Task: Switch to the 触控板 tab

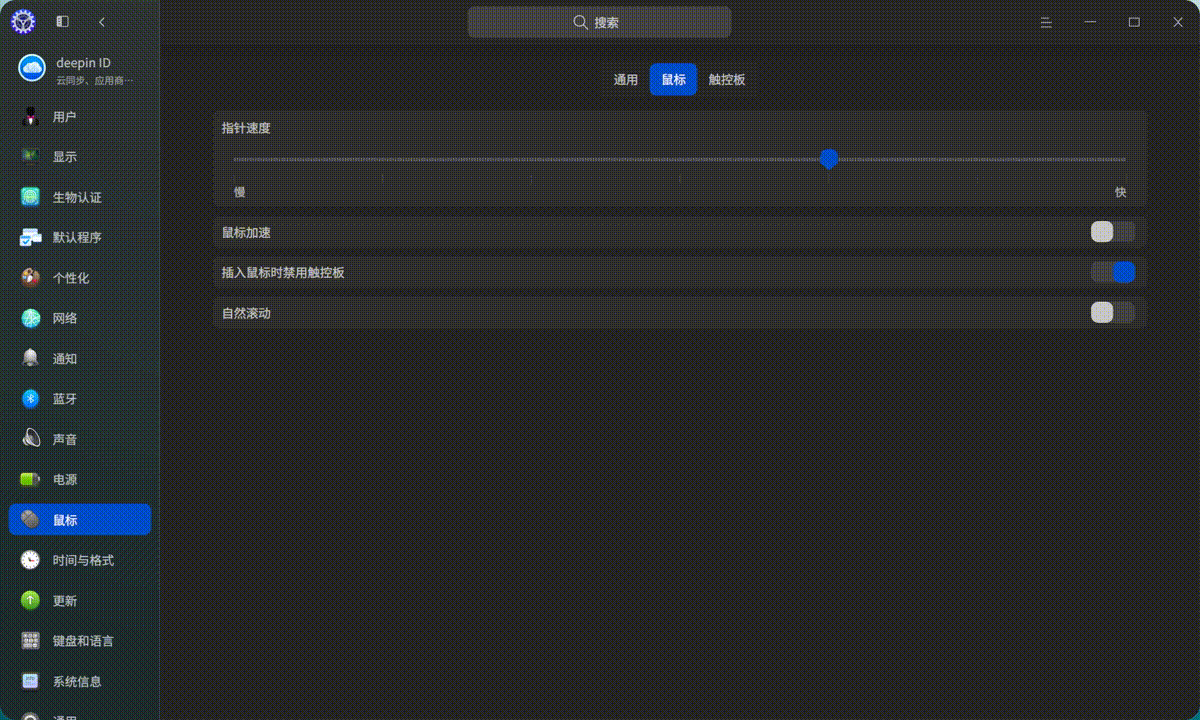Action: (x=727, y=80)
